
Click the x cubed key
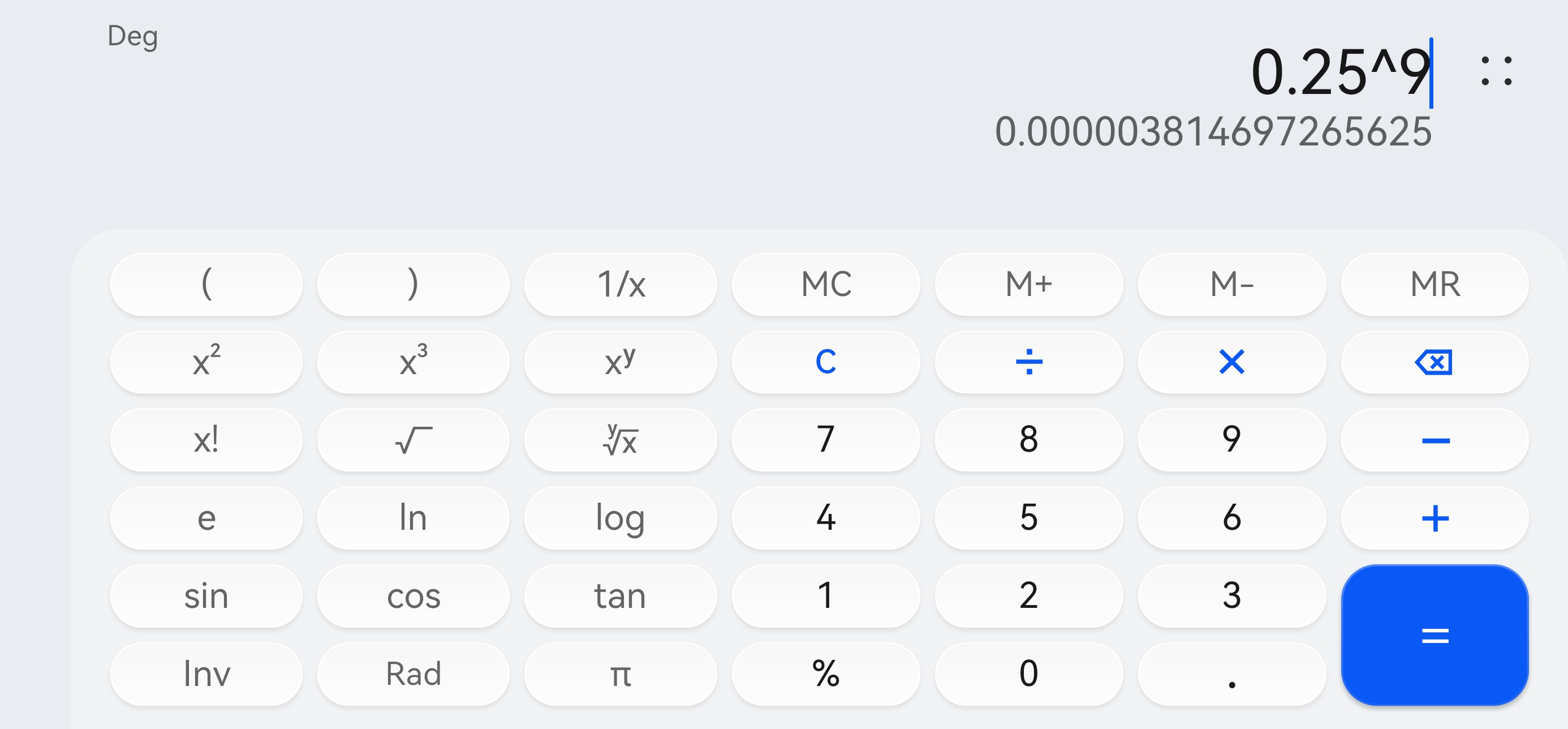pyautogui.click(x=413, y=362)
